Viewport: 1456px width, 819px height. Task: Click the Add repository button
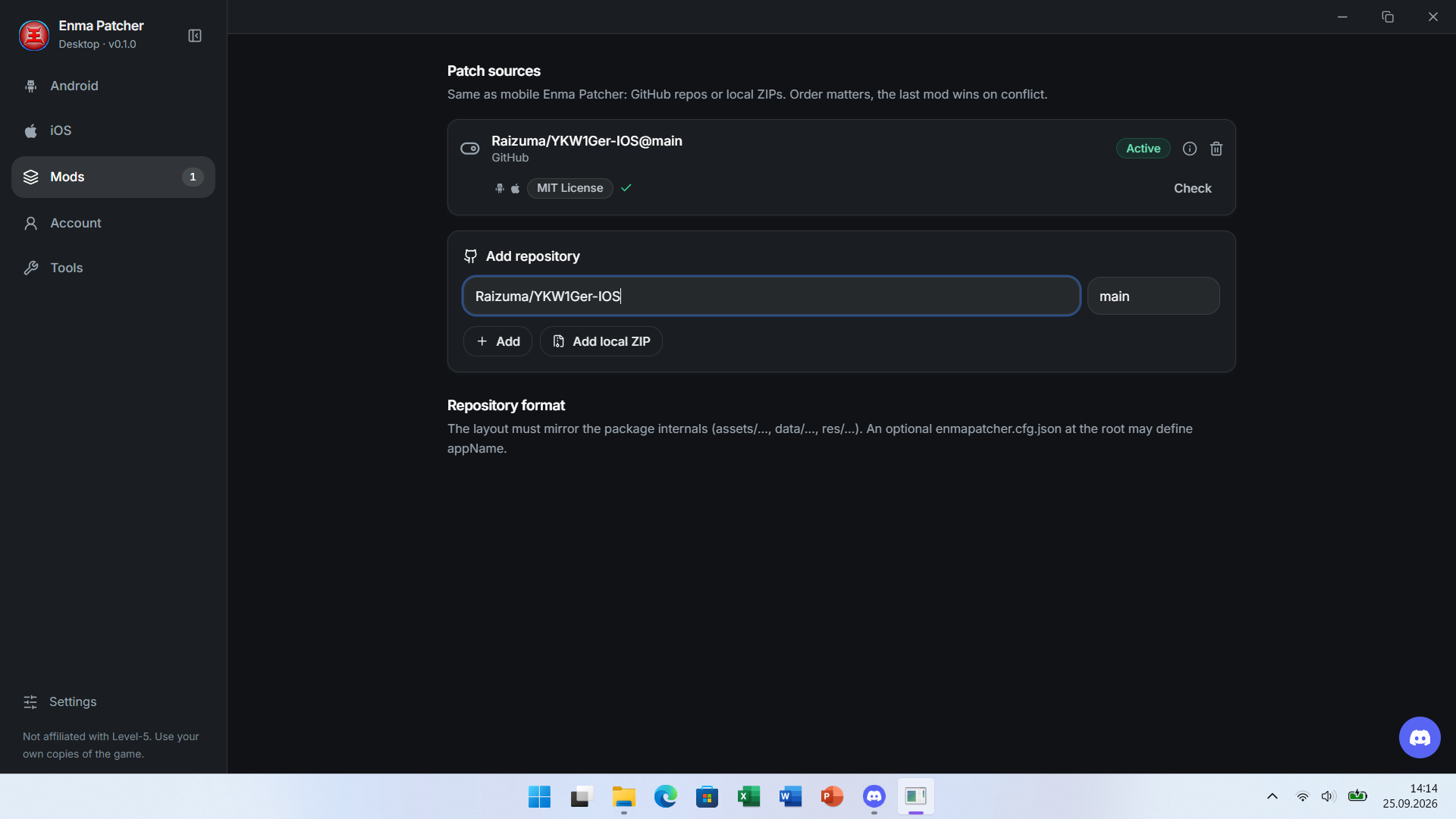point(497,341)
